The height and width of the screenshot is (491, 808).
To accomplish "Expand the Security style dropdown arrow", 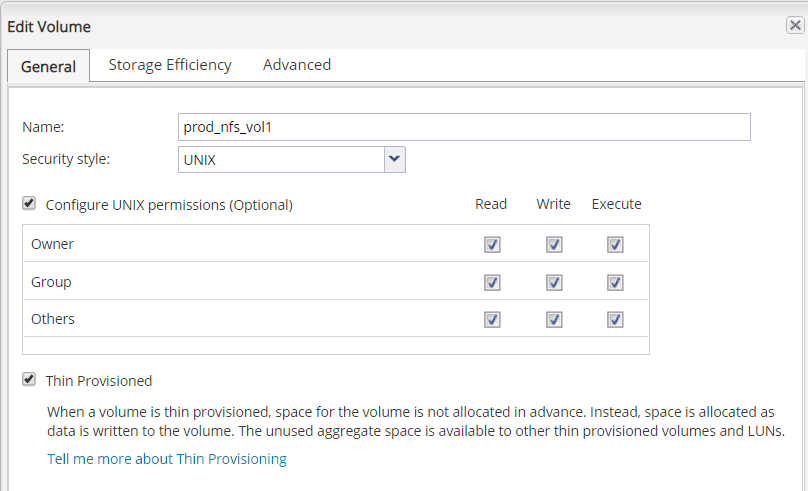I will click(x=394, y=159).
